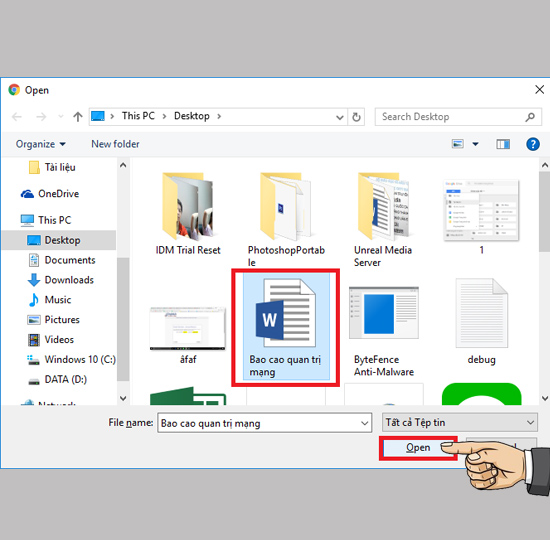Viewport: 550px width, 540px height.
Task: Click the This PC breadcrumb
Action: pos(138,116)
